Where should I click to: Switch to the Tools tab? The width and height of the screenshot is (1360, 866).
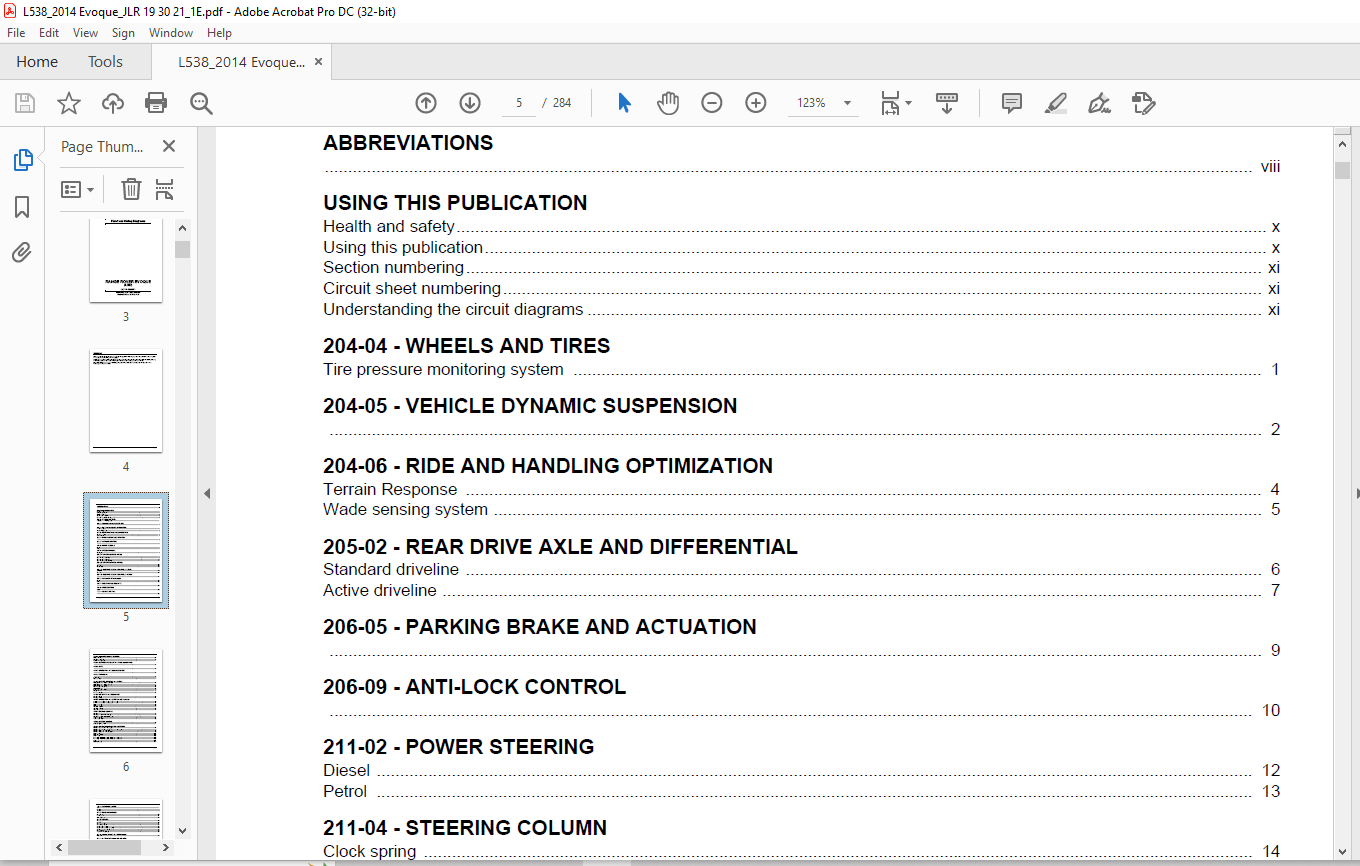point(105,62)
